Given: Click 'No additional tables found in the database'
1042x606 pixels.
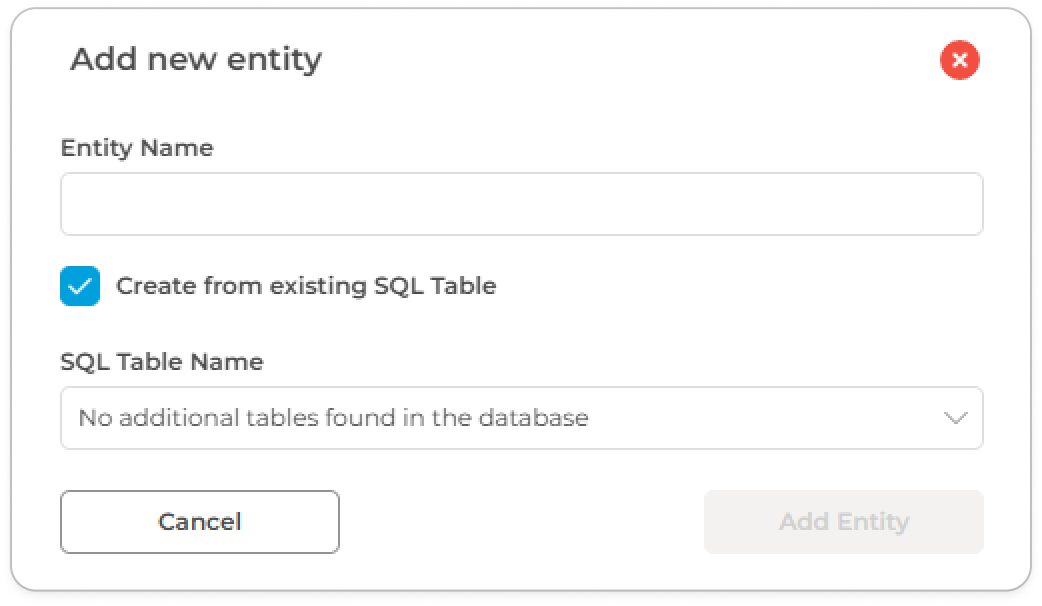Looking at the screenshot, I should pos(333,418).
